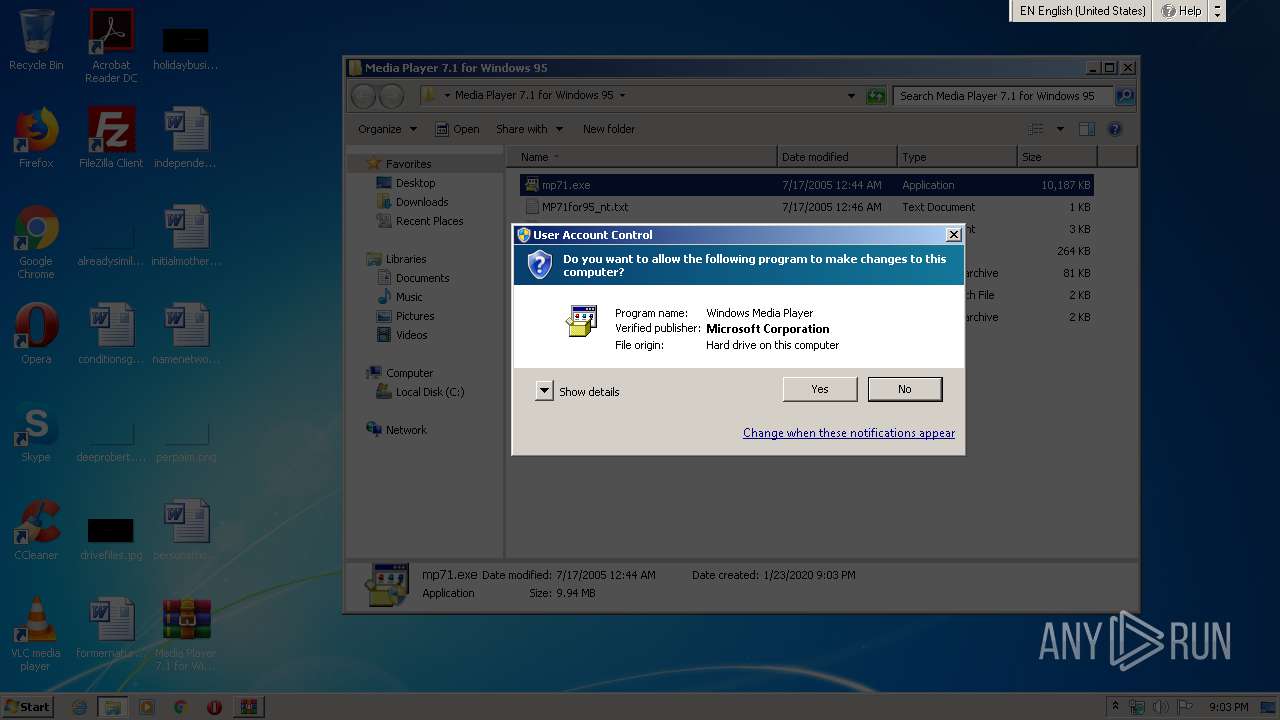1280x720 pixels.
Task: Toggle the preview pane button
Action: [1087, 129]
